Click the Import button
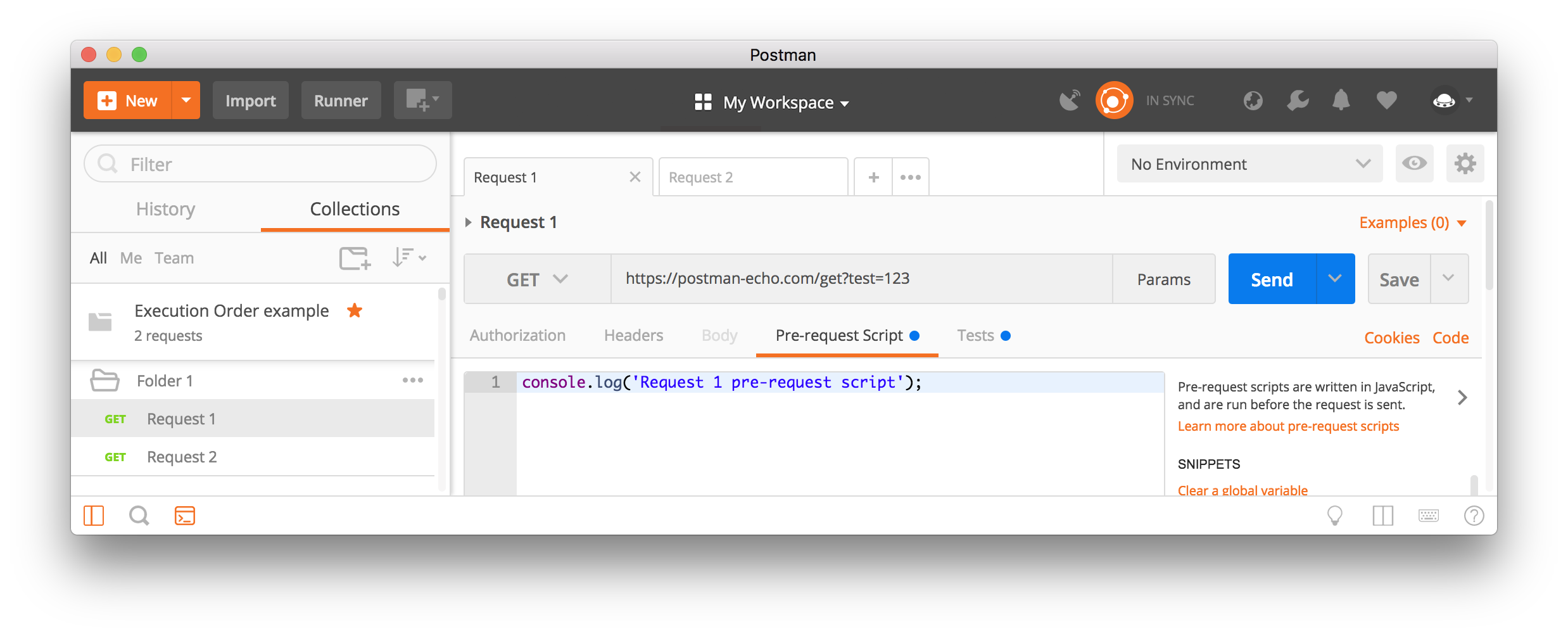The width and height of the screenshot is (1568, 636). [x=251, y=100]
